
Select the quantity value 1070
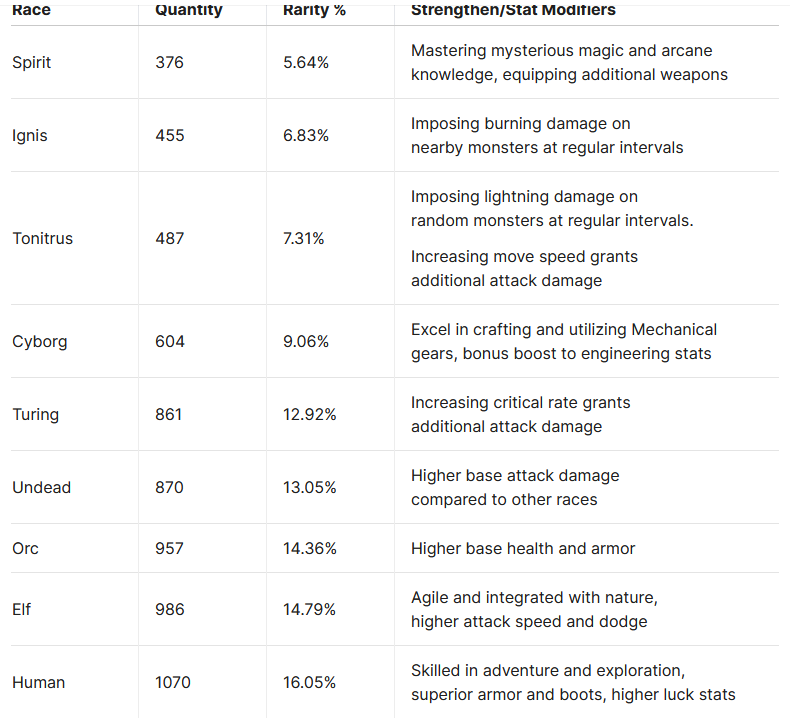pyautogui.click(x=174, y=682)
